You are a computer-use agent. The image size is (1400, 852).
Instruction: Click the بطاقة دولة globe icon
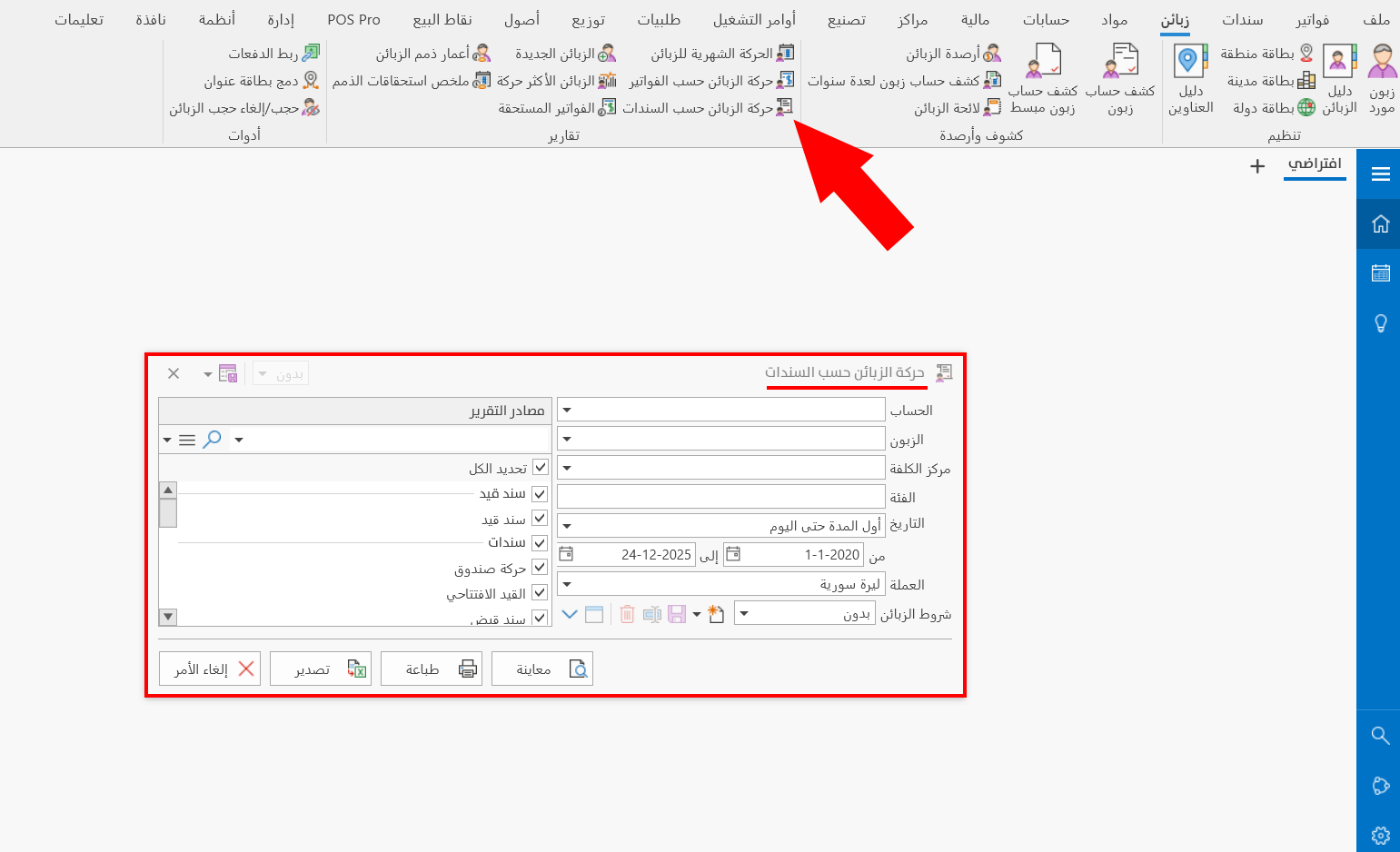pos(1305,106)
